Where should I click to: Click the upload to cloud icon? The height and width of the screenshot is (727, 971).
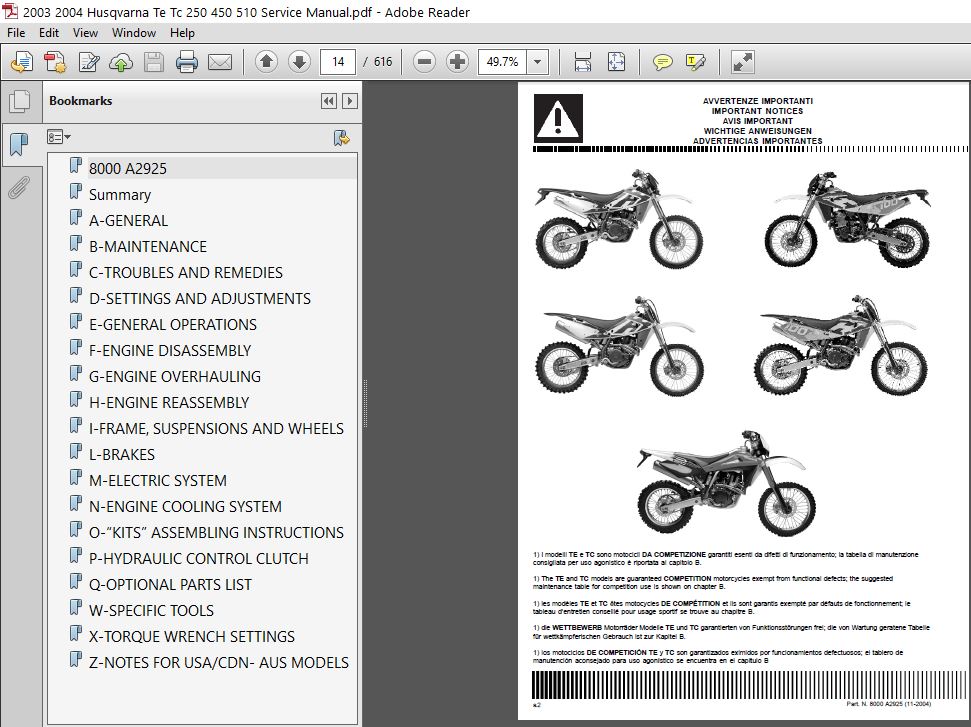coord(121,62)
